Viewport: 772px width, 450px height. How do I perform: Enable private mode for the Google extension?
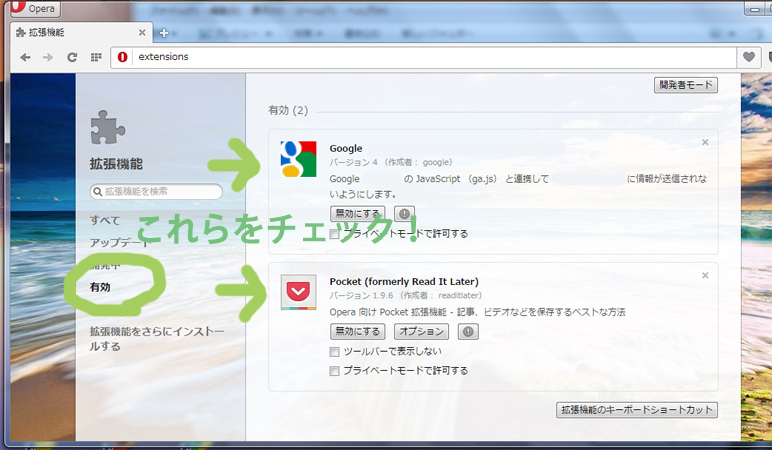pyautogui.click(x=335, y=234)
